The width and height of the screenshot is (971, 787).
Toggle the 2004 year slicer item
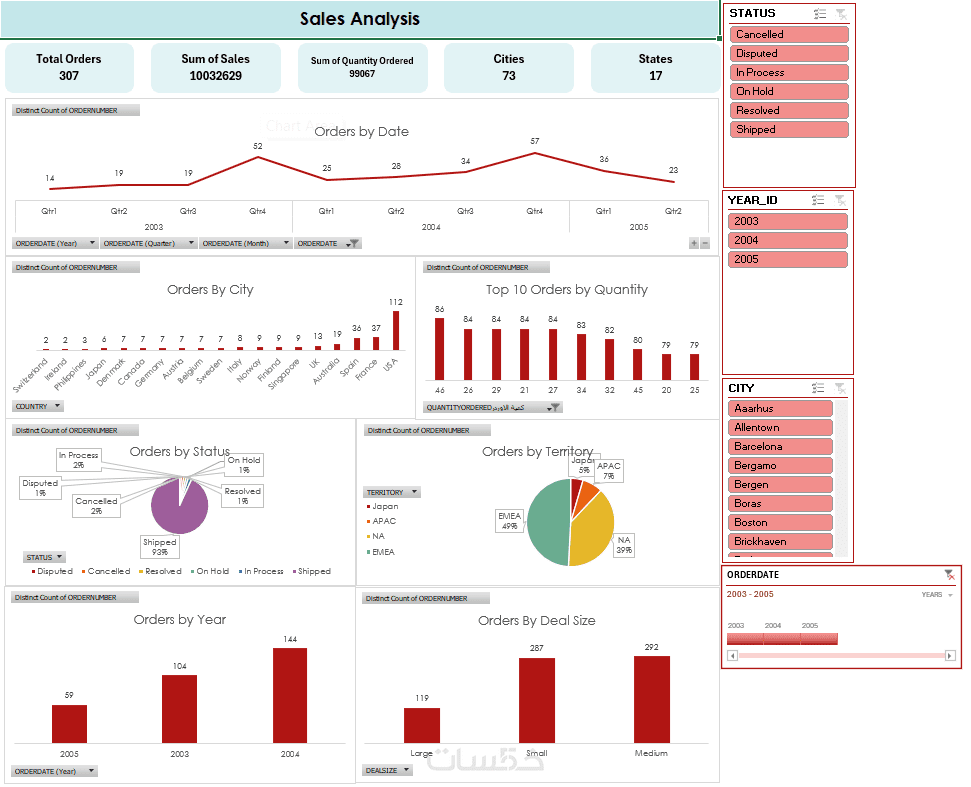[x=788, y=240]
